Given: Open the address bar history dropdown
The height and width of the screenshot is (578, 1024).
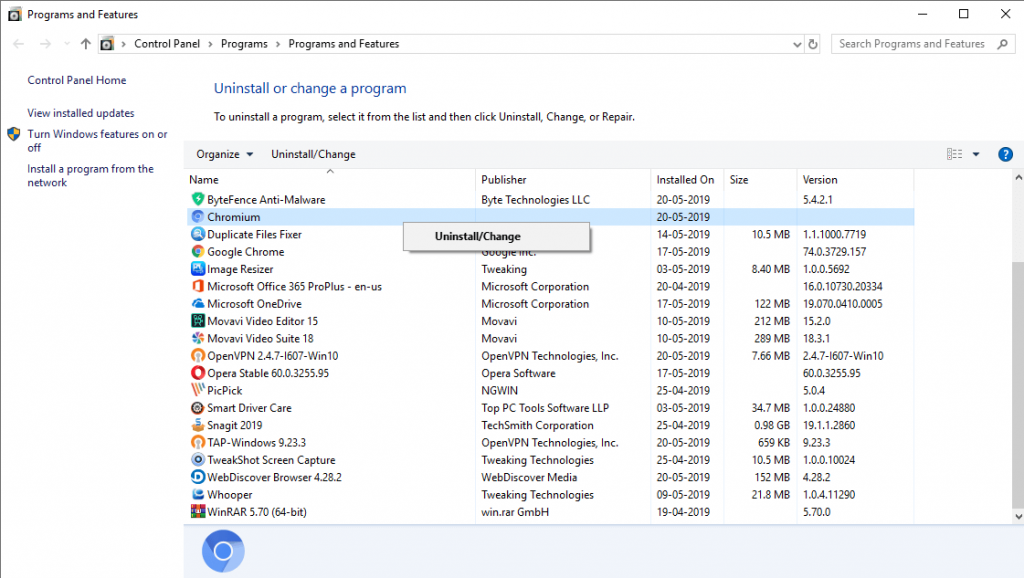Looking at the screenshot, I should [797, 44].
